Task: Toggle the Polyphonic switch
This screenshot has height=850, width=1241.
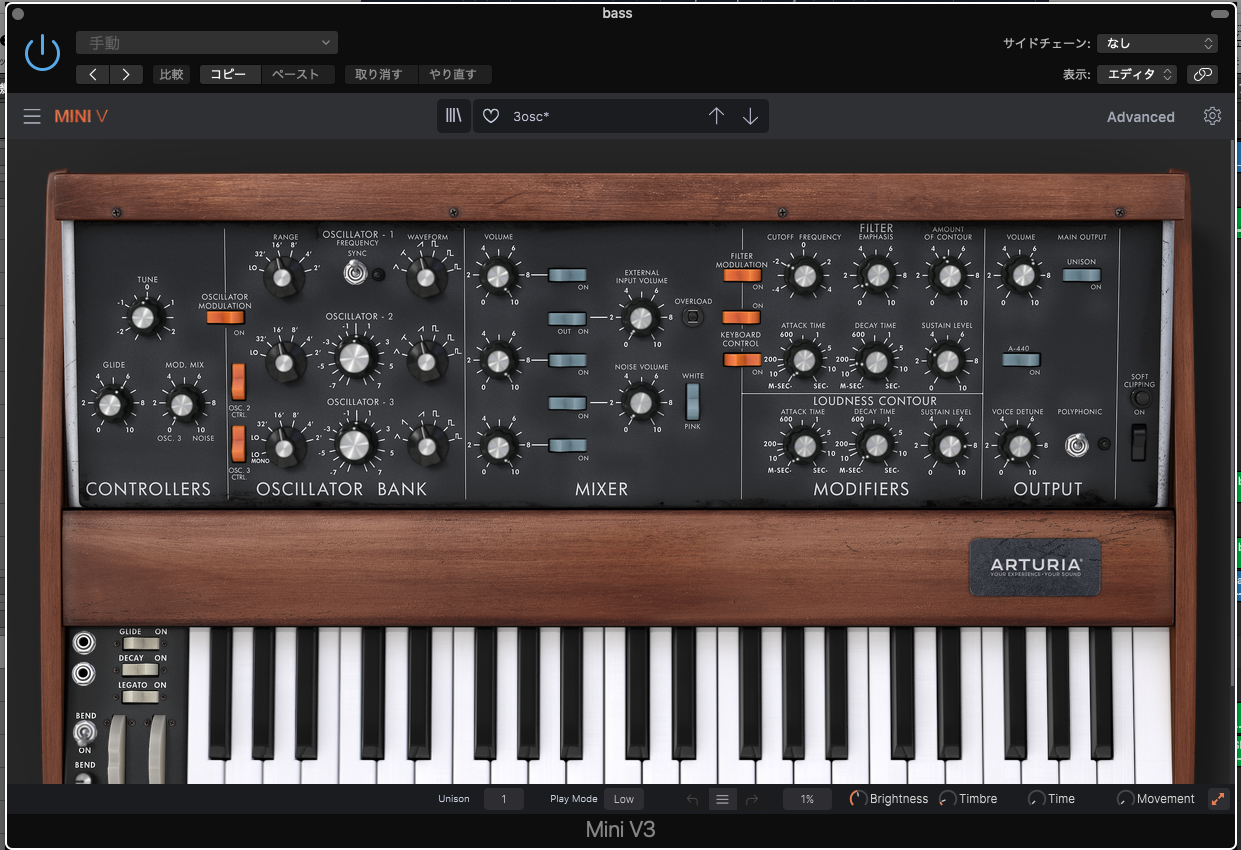Action: coord(1076,445)
